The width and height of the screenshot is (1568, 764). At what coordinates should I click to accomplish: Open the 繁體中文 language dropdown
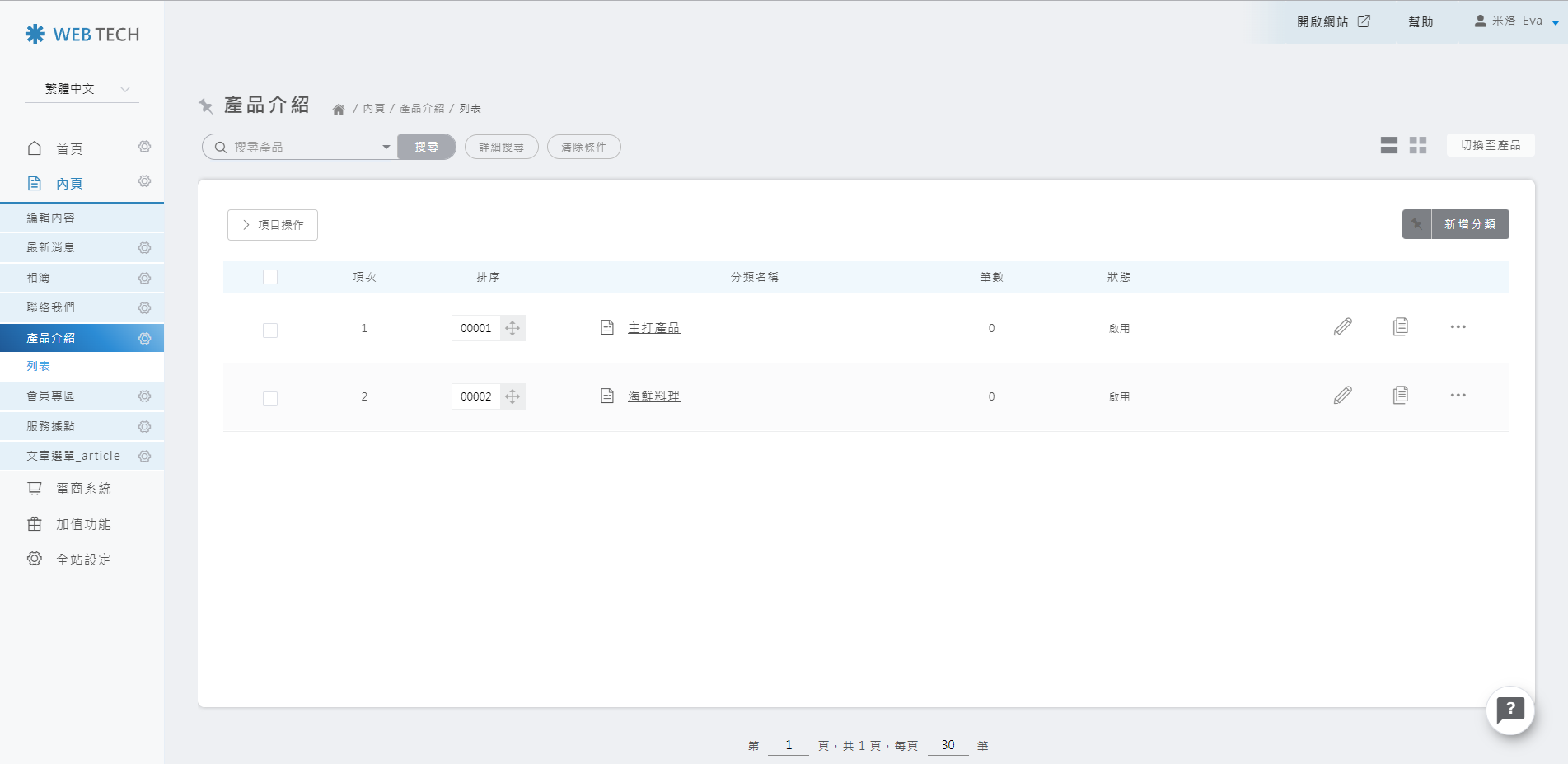click(x=82, y=89)
